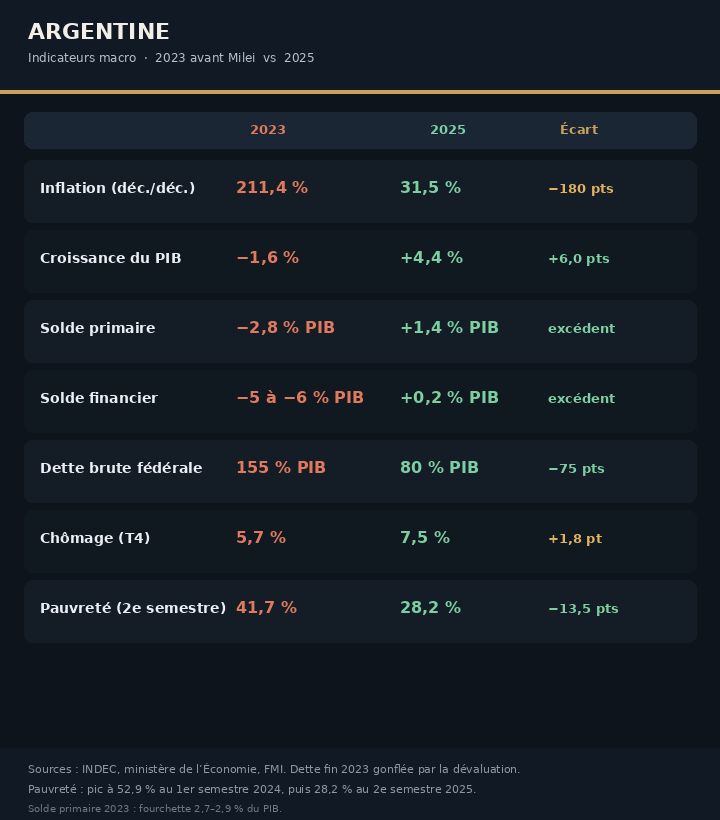Click the Solde financier row label
Image resolution: width=720 pixels, height=820 pixels.
pyautogui.click(x=99, y=398)
